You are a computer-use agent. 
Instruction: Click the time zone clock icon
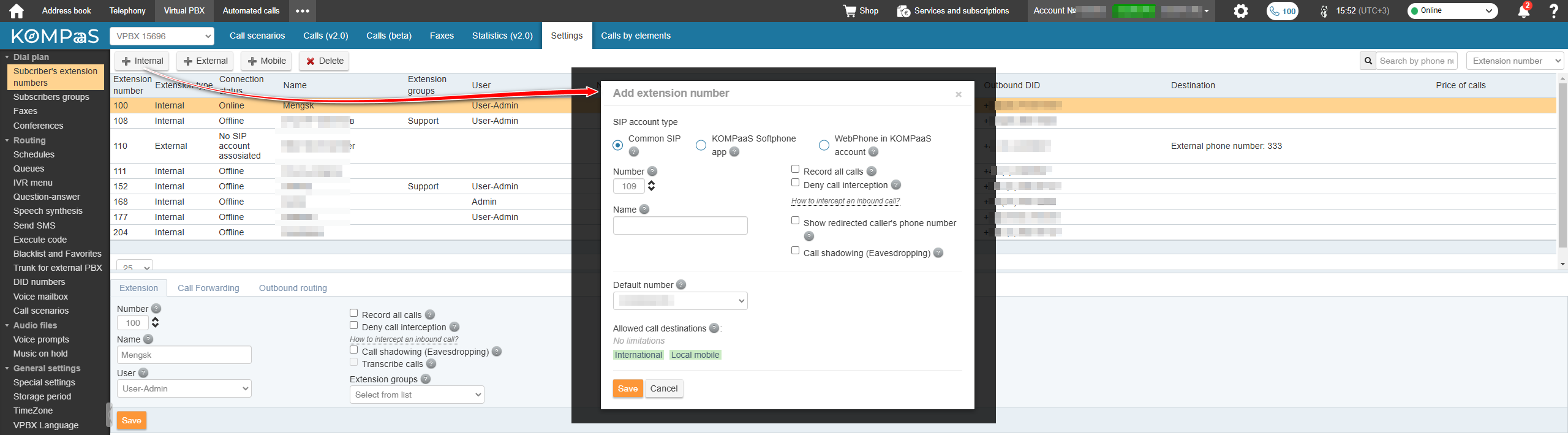point(1324,11)
